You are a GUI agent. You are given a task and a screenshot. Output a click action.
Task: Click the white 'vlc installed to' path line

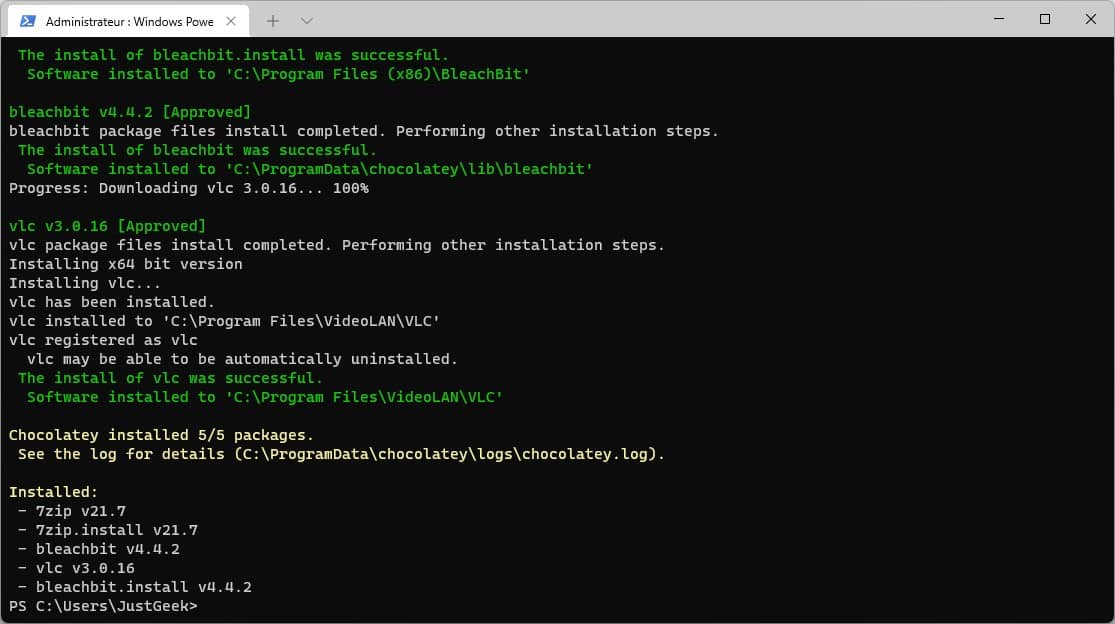[x=224, y=321]
